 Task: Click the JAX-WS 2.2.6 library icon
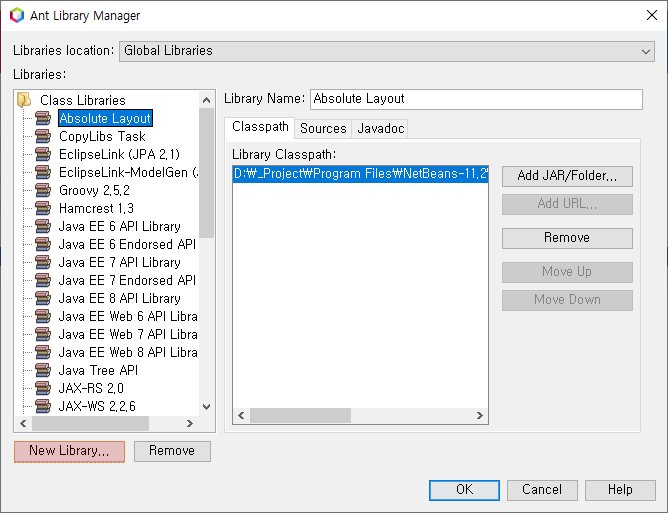point(43,406)
